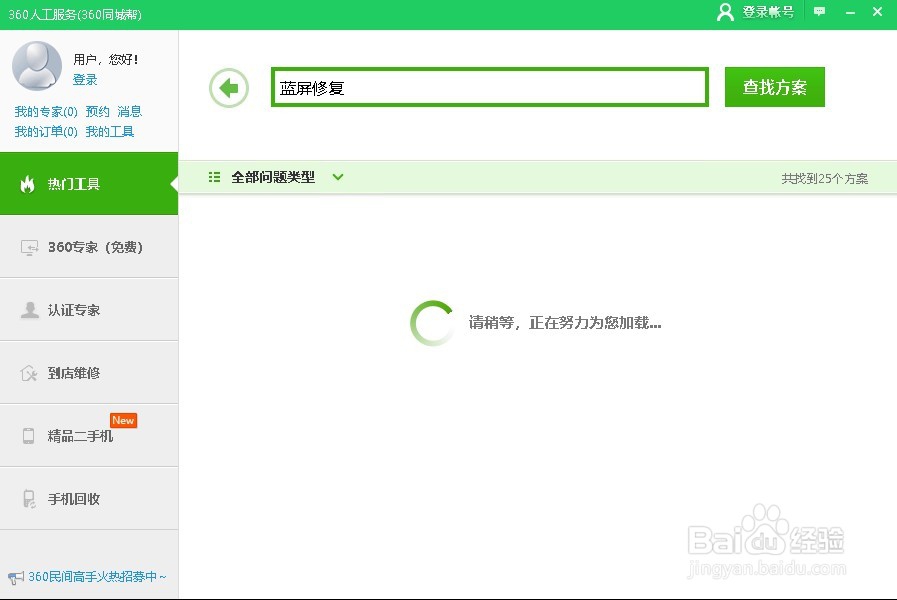This screenshot has height=600, width=897.
Task: Click the person icon beside 认证专家
Action: [x=30, y=309]
